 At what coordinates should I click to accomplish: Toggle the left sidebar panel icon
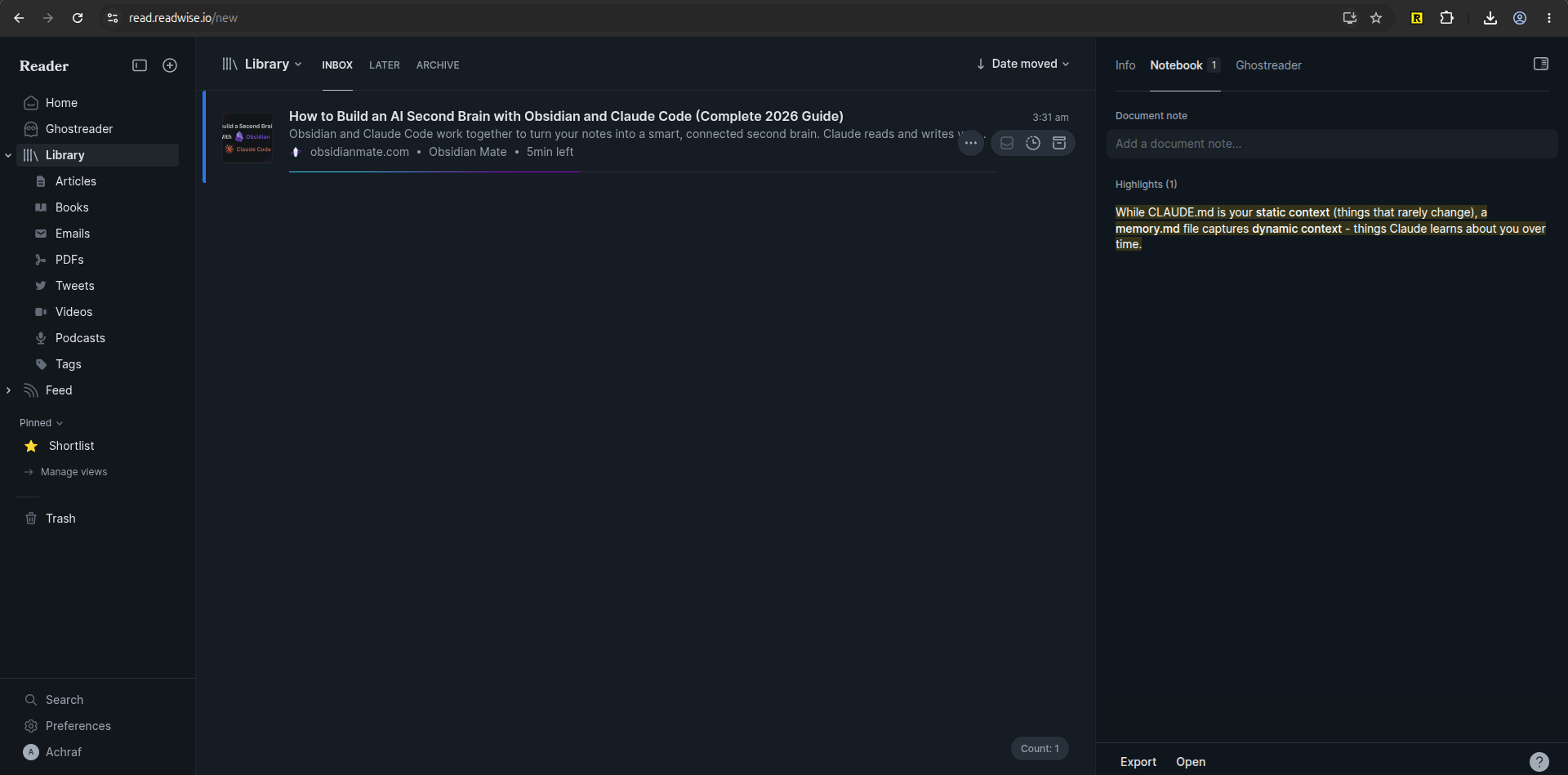140,65
